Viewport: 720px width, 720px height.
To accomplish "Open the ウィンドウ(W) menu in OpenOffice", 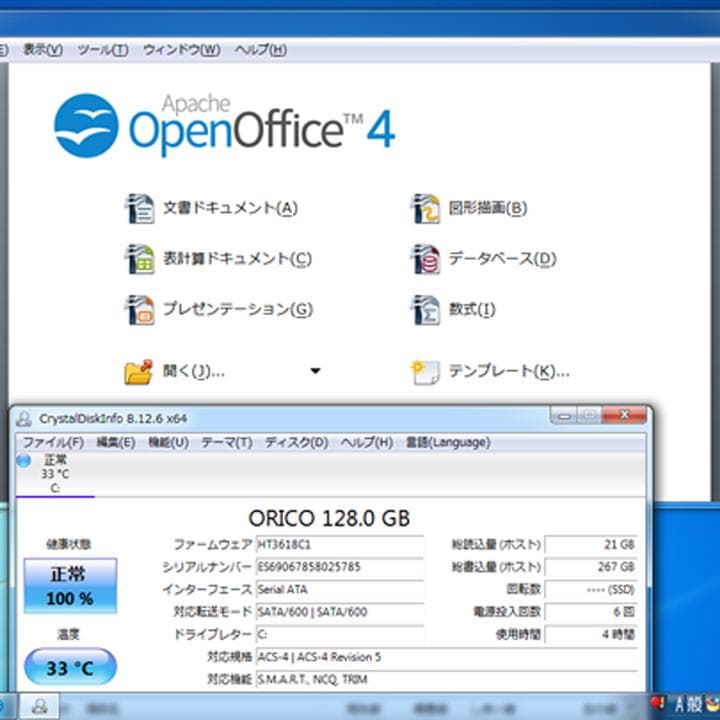I will [182, 49].
